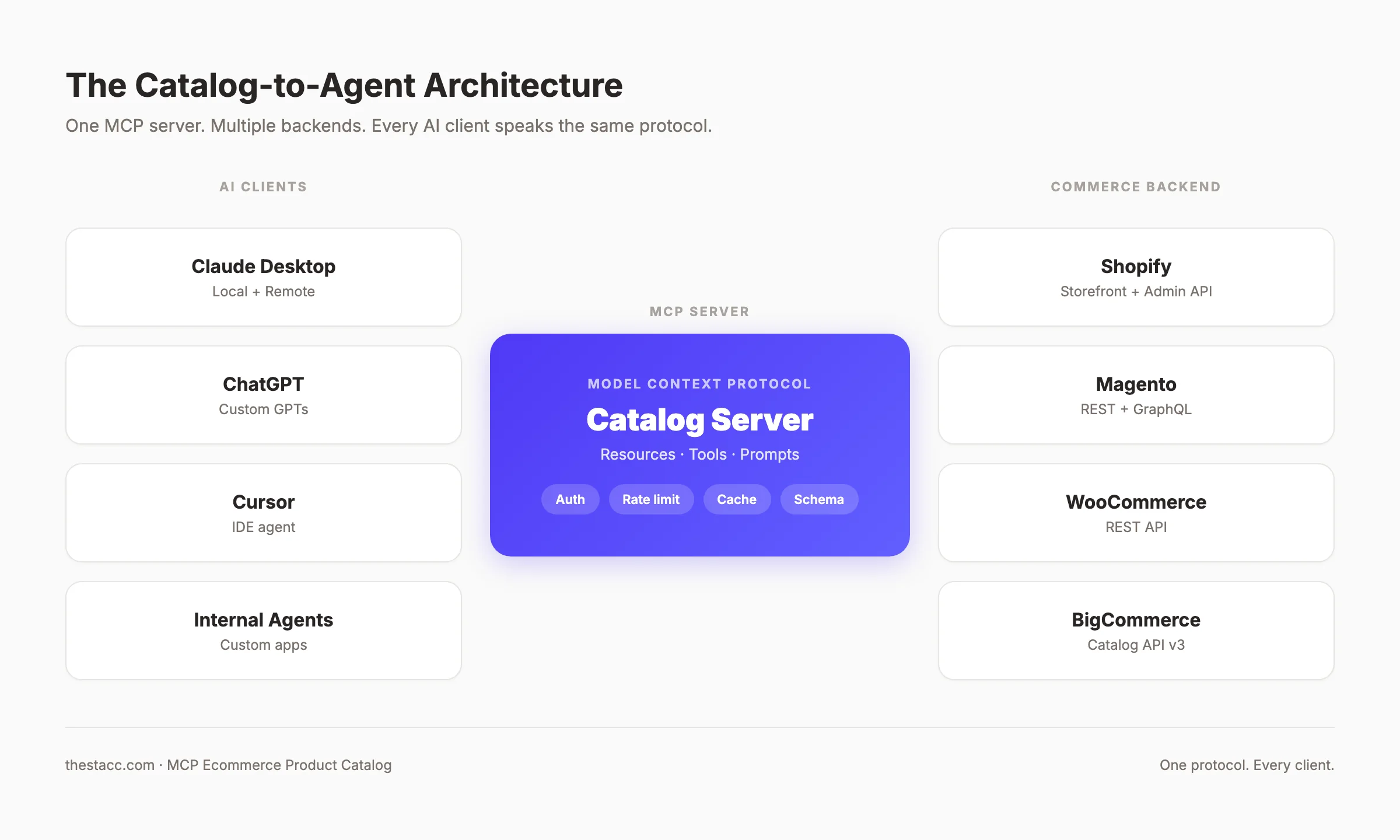Click the Cache pill

737,499
